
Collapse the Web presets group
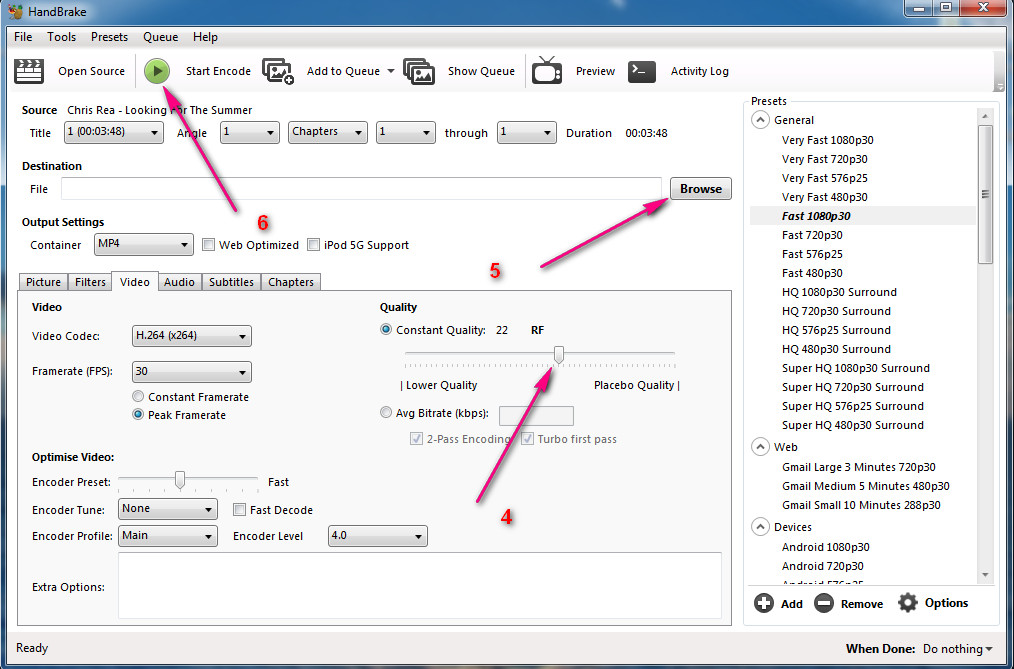point(761,447)
